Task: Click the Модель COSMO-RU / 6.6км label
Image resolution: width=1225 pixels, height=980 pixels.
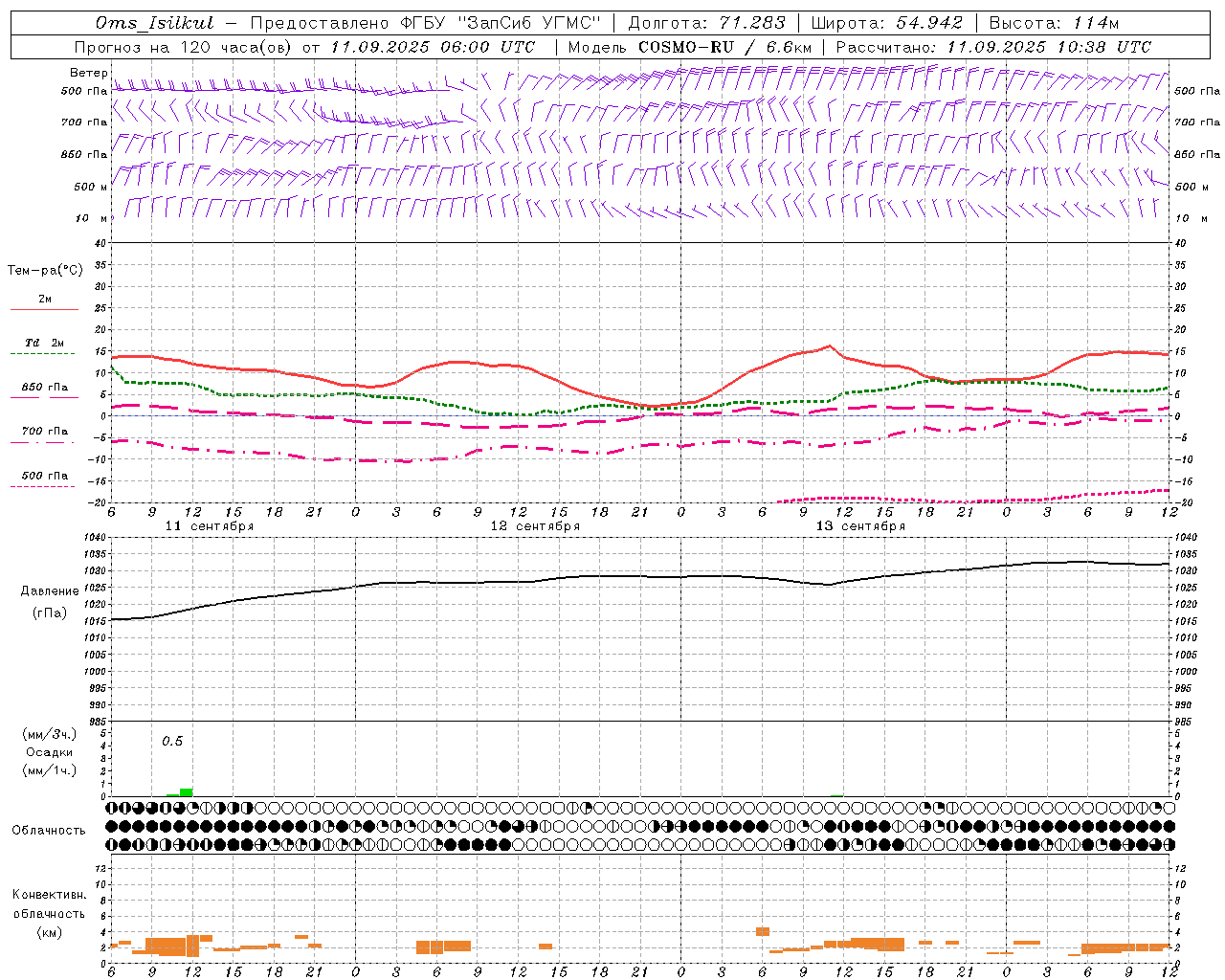Action: point(690,47)
